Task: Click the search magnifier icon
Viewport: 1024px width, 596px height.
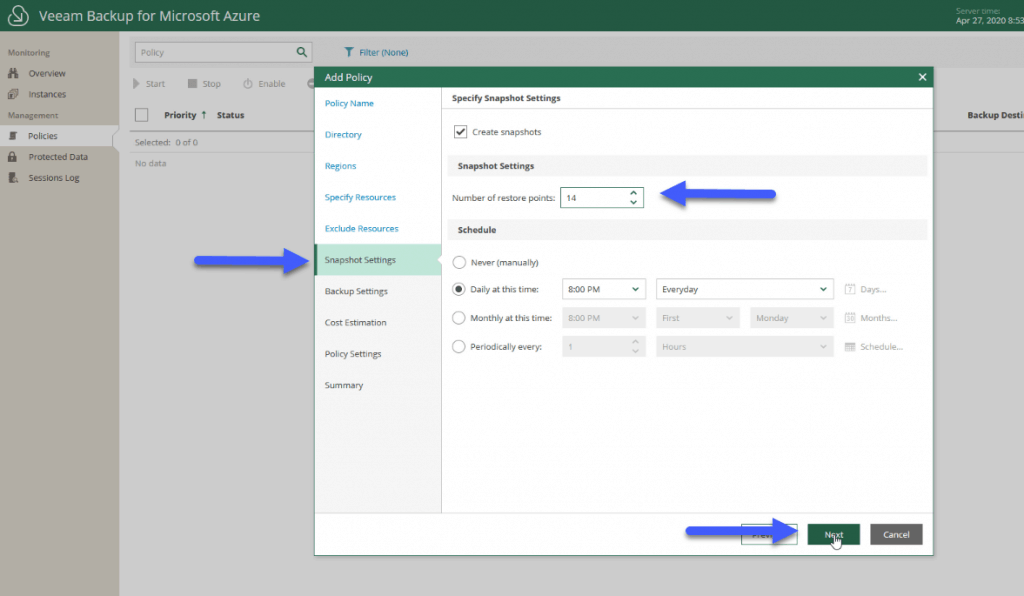Action: (x=302, y=52)
